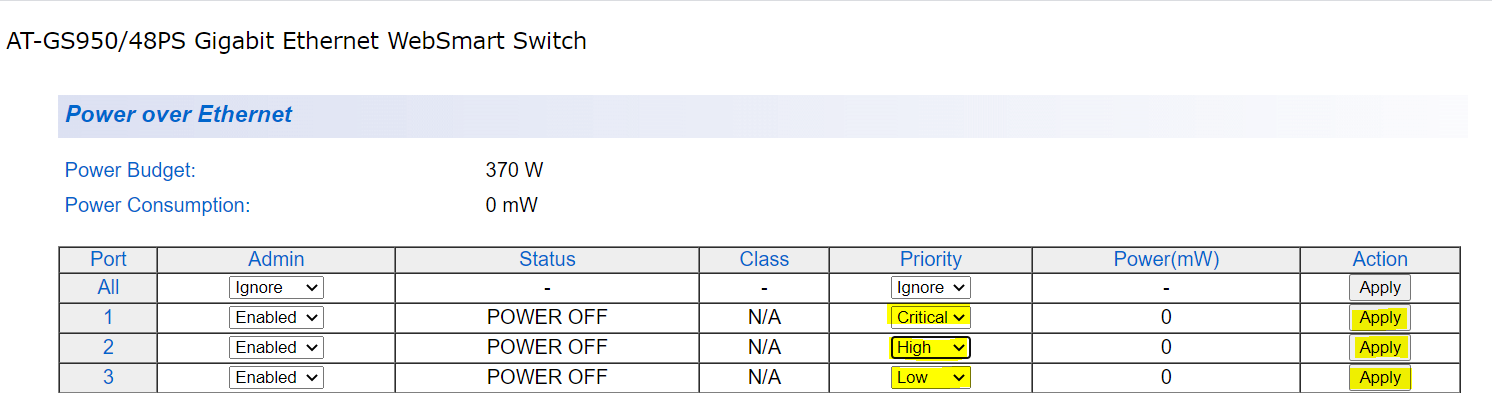1492x393 pixels.
Task: Open port 3 Low priority dropdown
Action: pos(930,378)
